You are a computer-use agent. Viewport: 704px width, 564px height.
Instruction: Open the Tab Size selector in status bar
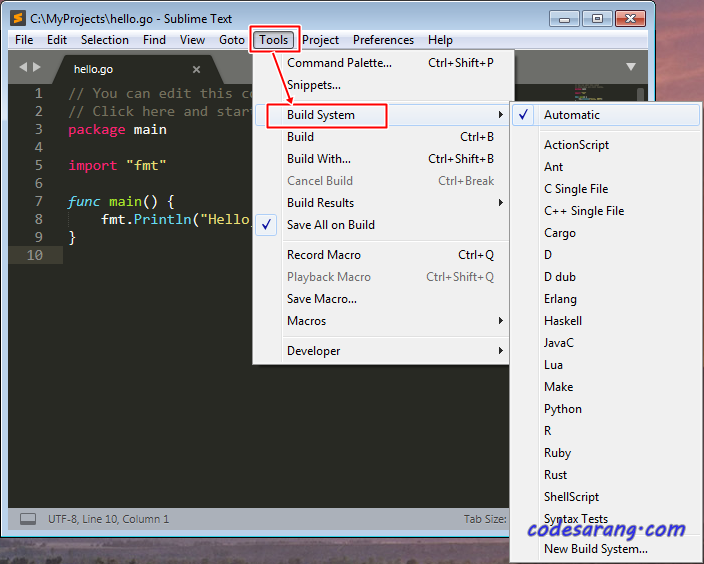[x=485, y=519]
